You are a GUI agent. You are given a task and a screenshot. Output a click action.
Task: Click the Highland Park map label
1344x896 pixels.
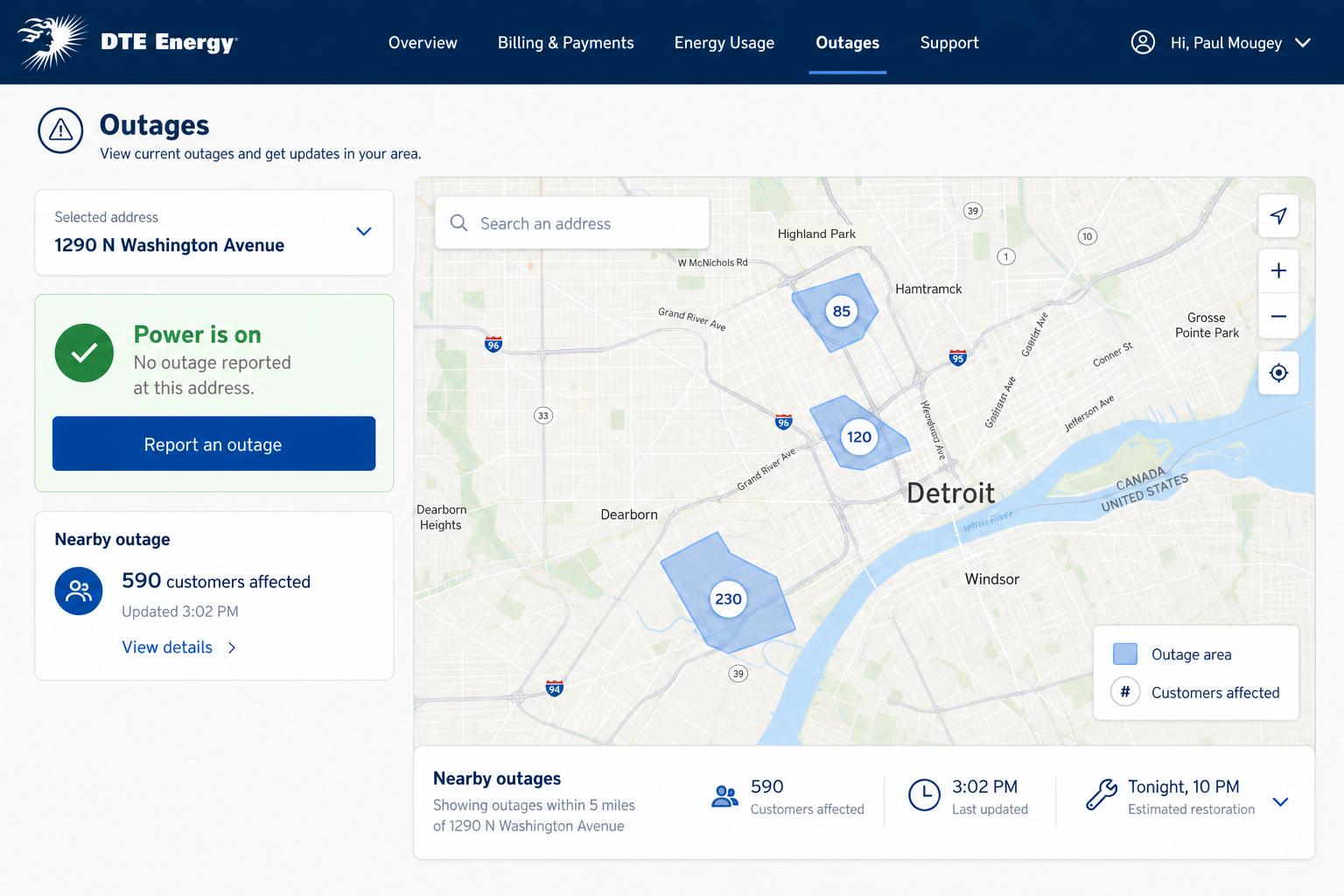click(x=816, y=234)
